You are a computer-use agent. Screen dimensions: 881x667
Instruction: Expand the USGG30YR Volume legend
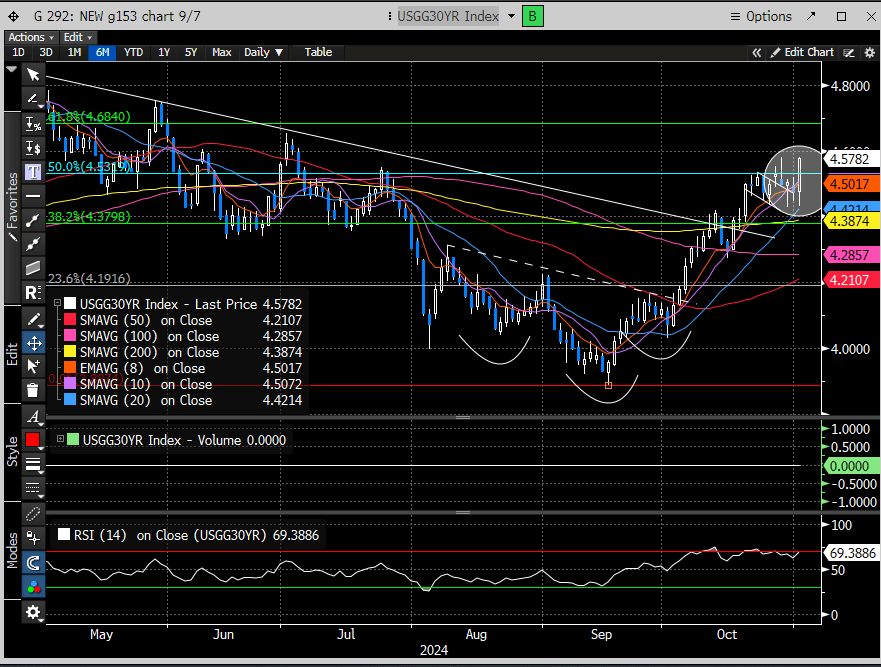click(x=59, y=440)
